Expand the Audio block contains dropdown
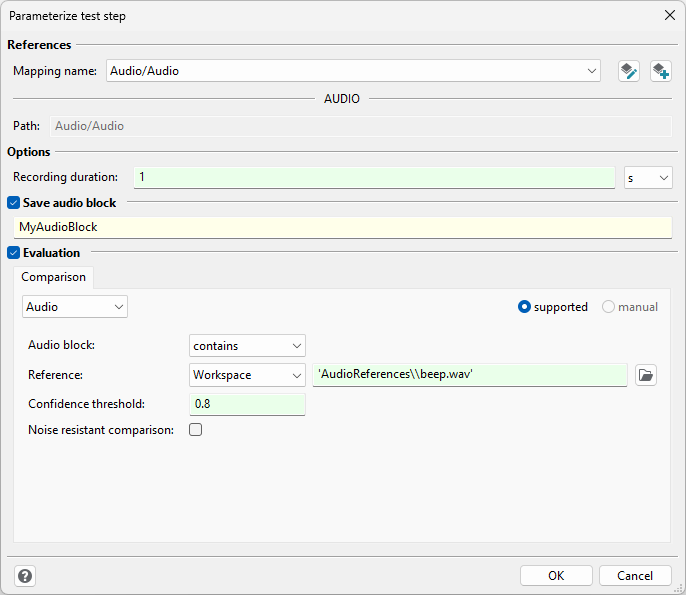Screen dimensions: 686x595 (x=247, y=346)
